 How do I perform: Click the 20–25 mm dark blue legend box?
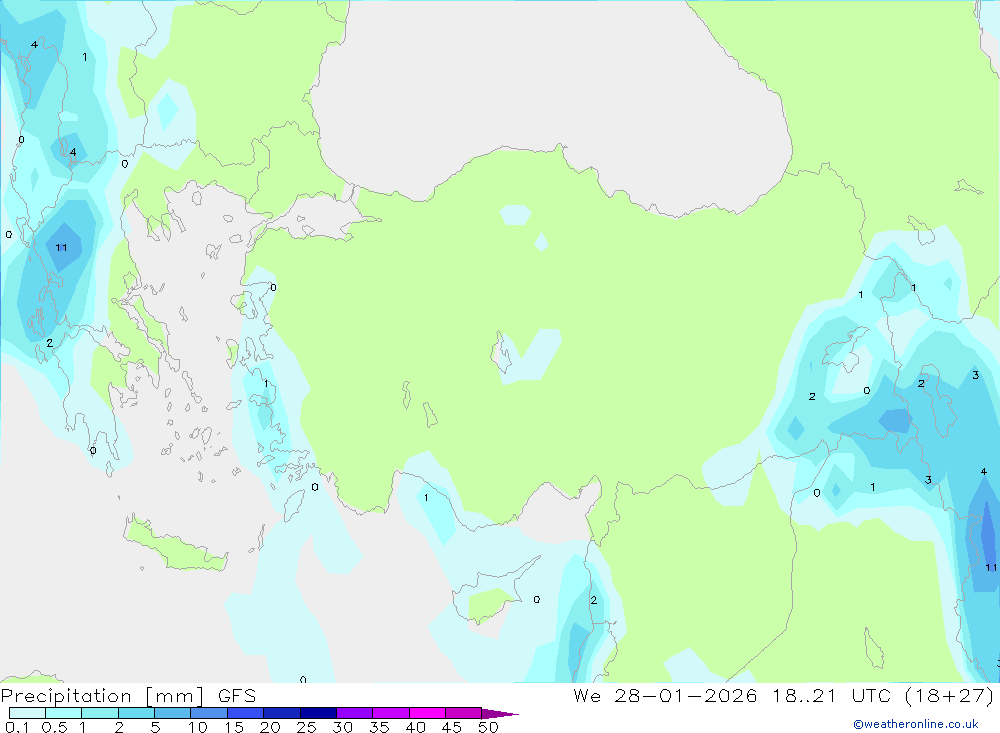(282, 713)
